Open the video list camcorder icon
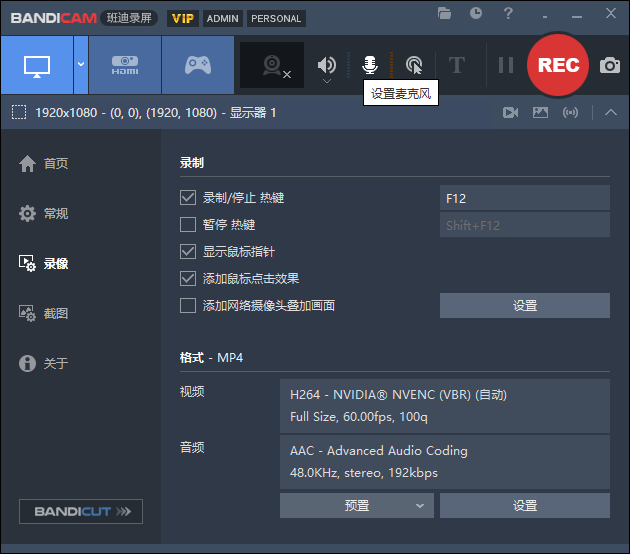The image size is (630, 554). tap(510, 112)
